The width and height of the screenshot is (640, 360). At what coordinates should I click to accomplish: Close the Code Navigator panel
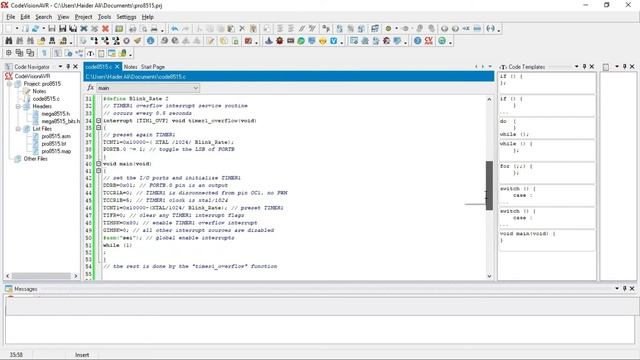(76, 67)
